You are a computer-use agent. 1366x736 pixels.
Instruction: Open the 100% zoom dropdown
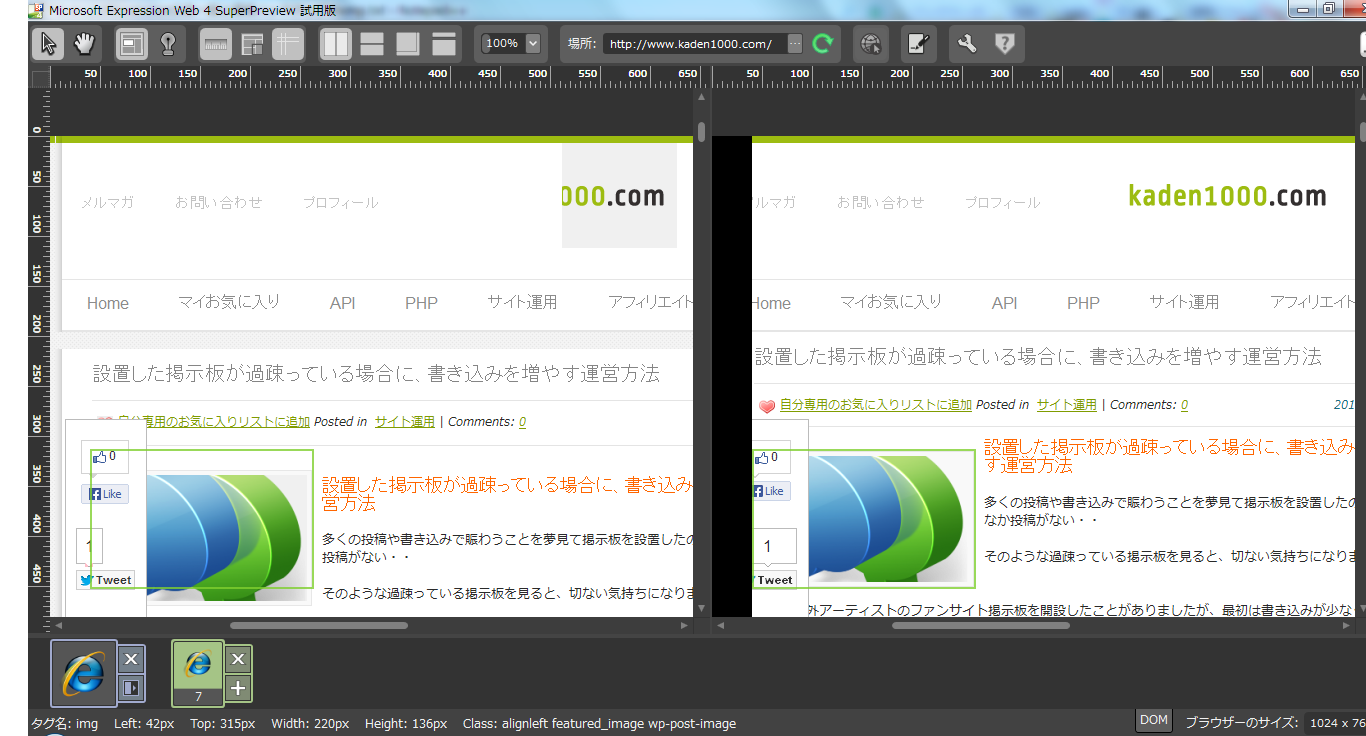tap(532, 44)
